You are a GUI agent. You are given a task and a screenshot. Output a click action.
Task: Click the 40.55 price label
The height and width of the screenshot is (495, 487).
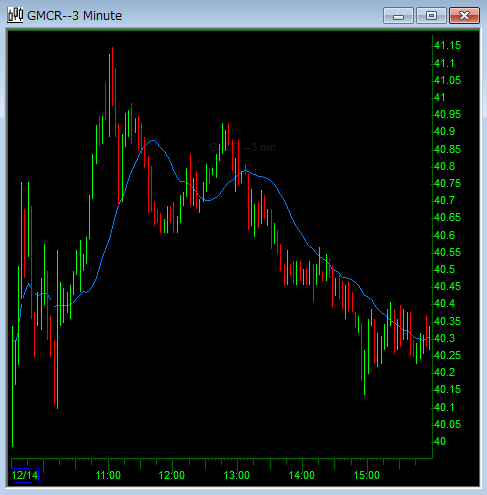[x=448, y=252]
